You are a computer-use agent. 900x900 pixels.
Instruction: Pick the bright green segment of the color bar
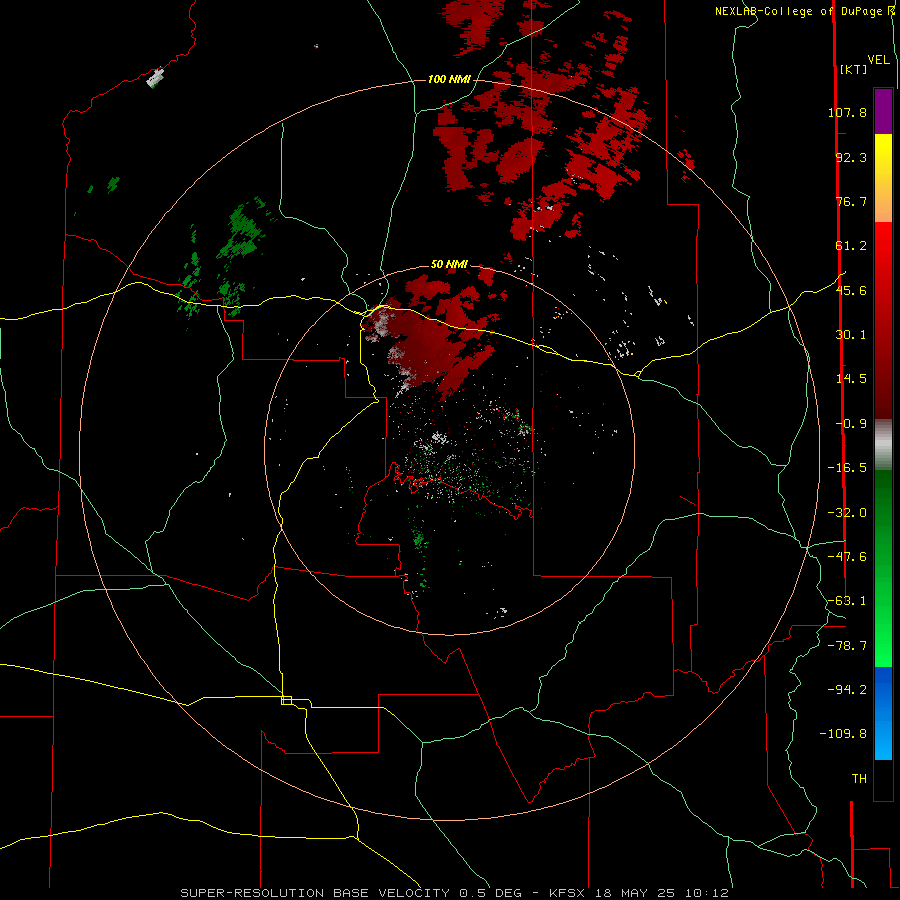[883, 568]
